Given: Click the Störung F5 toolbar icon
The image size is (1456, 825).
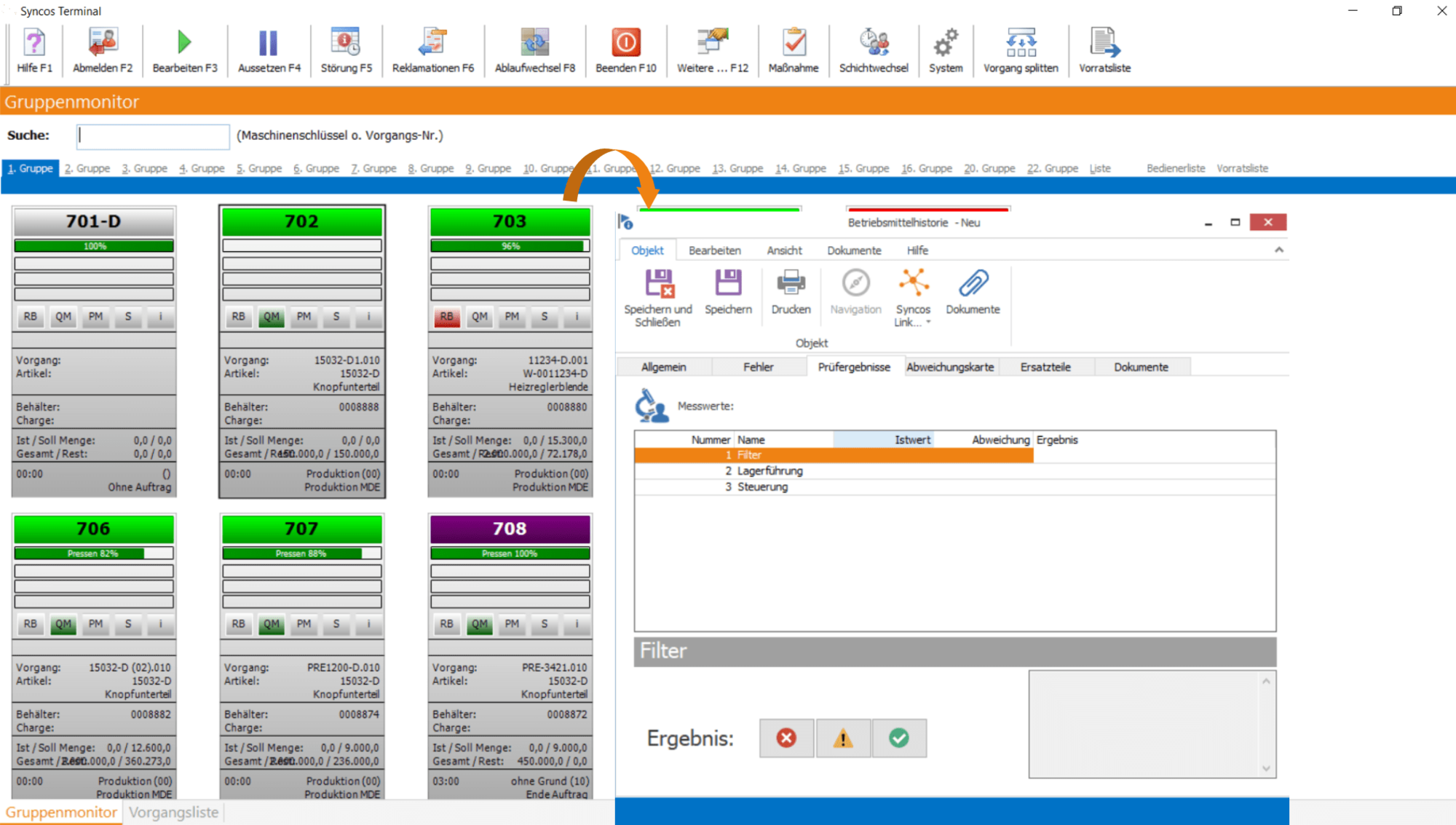Looking at the screenshot, I should (346, 43).
